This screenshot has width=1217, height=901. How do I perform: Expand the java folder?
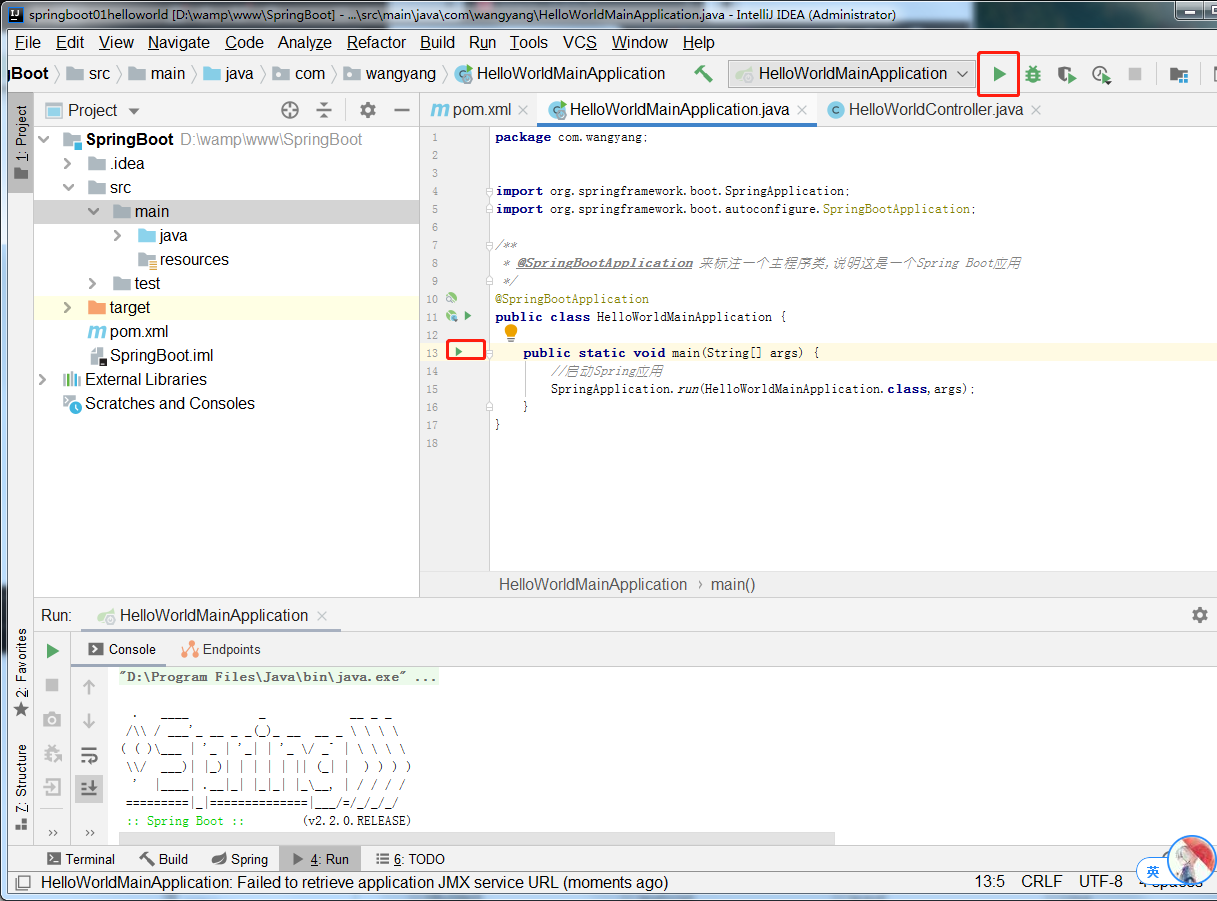(x=117, y=236)
